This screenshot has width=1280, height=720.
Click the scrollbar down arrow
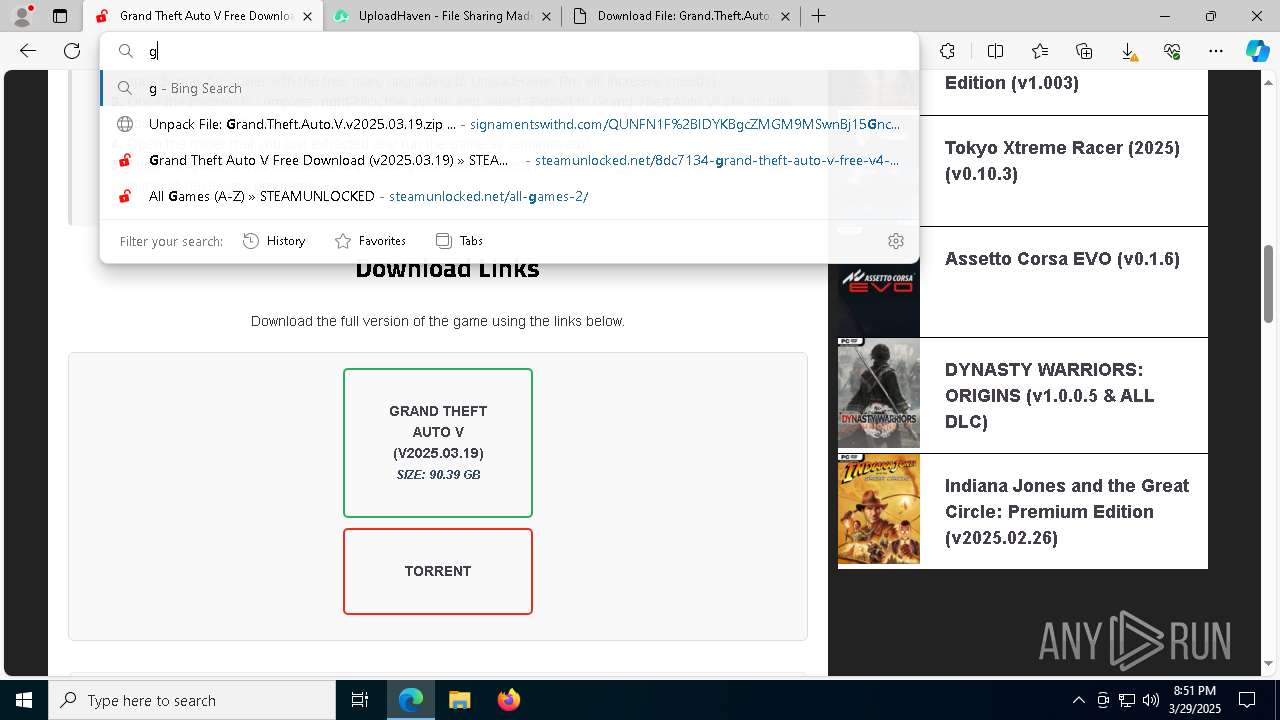1269,663
